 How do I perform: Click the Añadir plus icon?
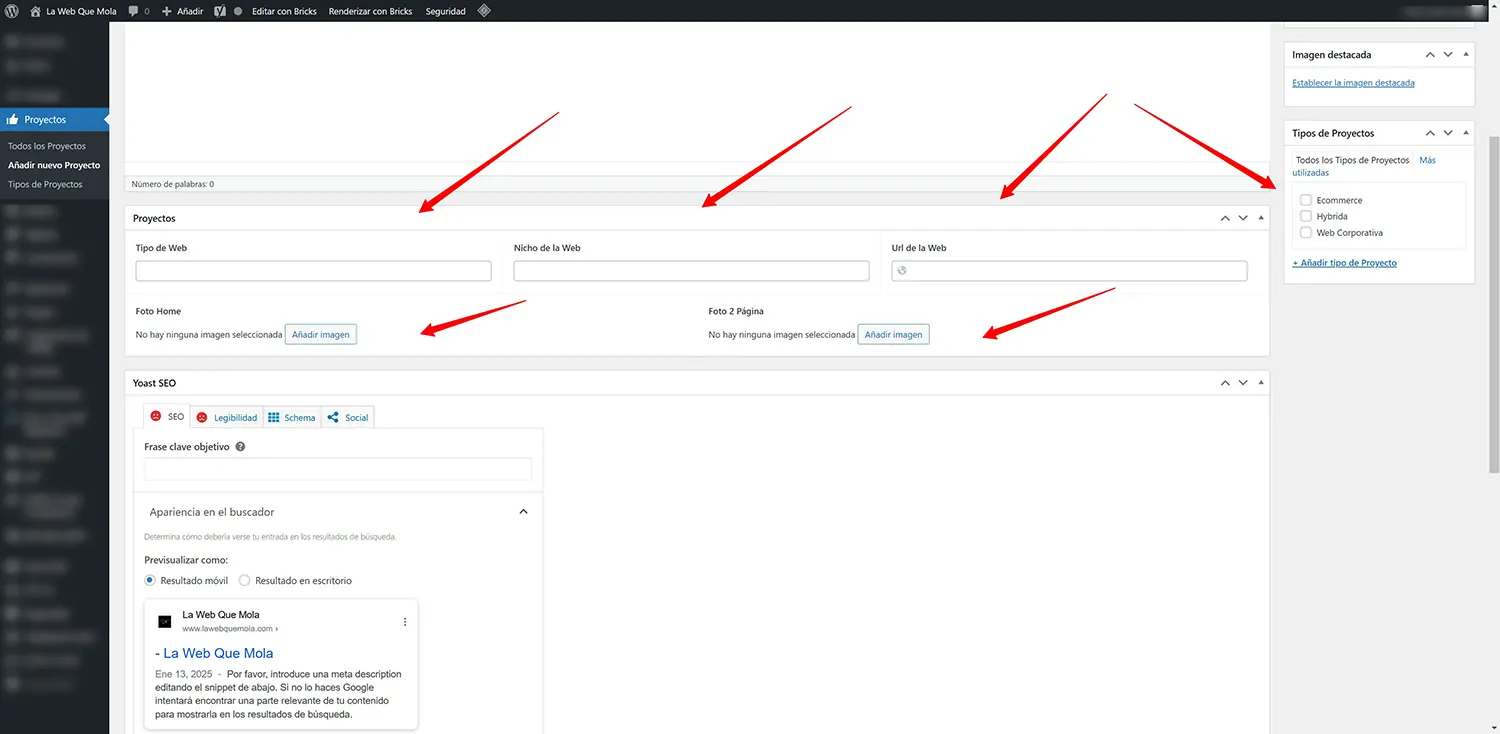(166, 11)
